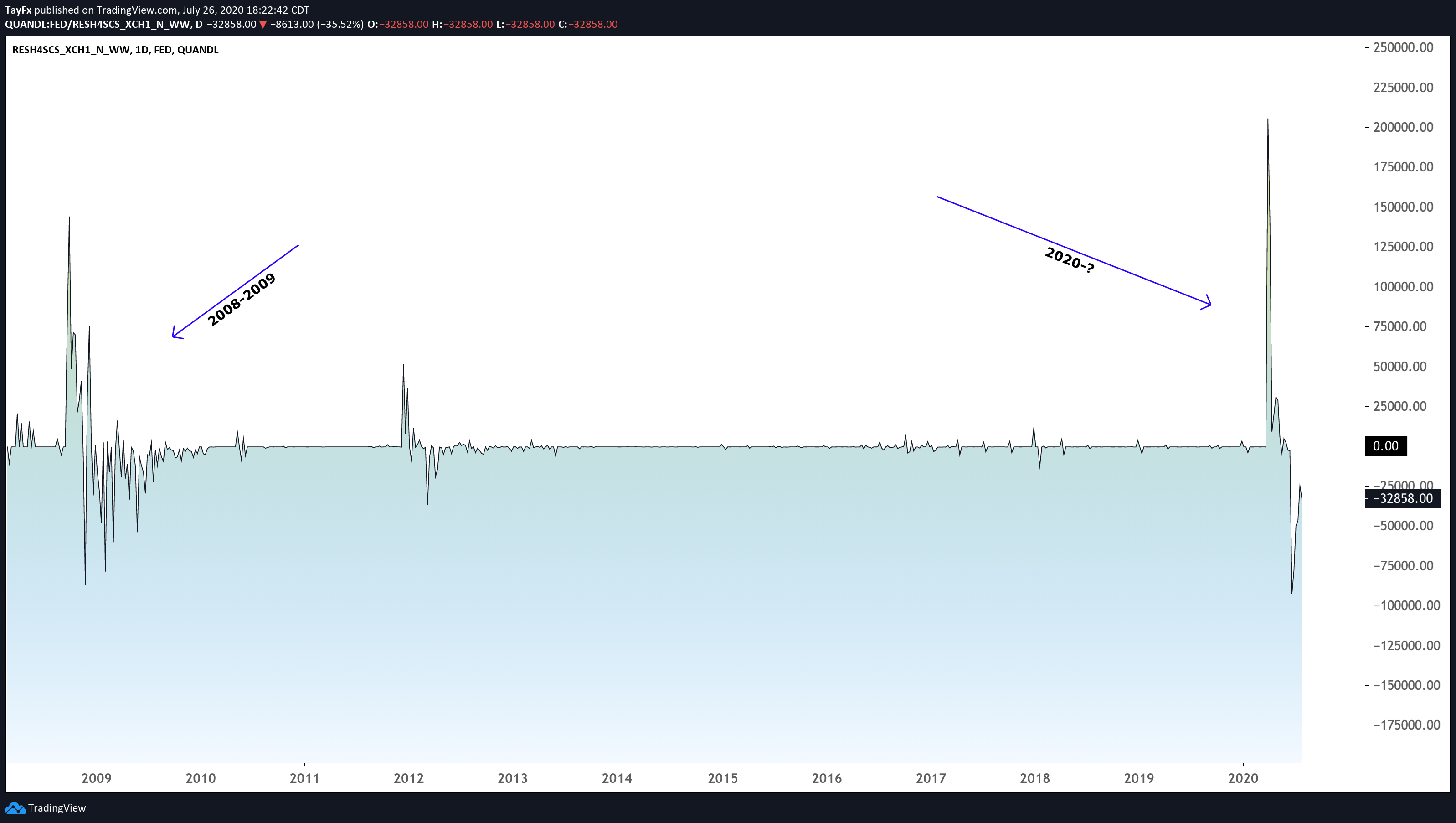This screenshot has width=1456, height=823.
Task: Click the 2019 time axis label
Action: 1139,778
